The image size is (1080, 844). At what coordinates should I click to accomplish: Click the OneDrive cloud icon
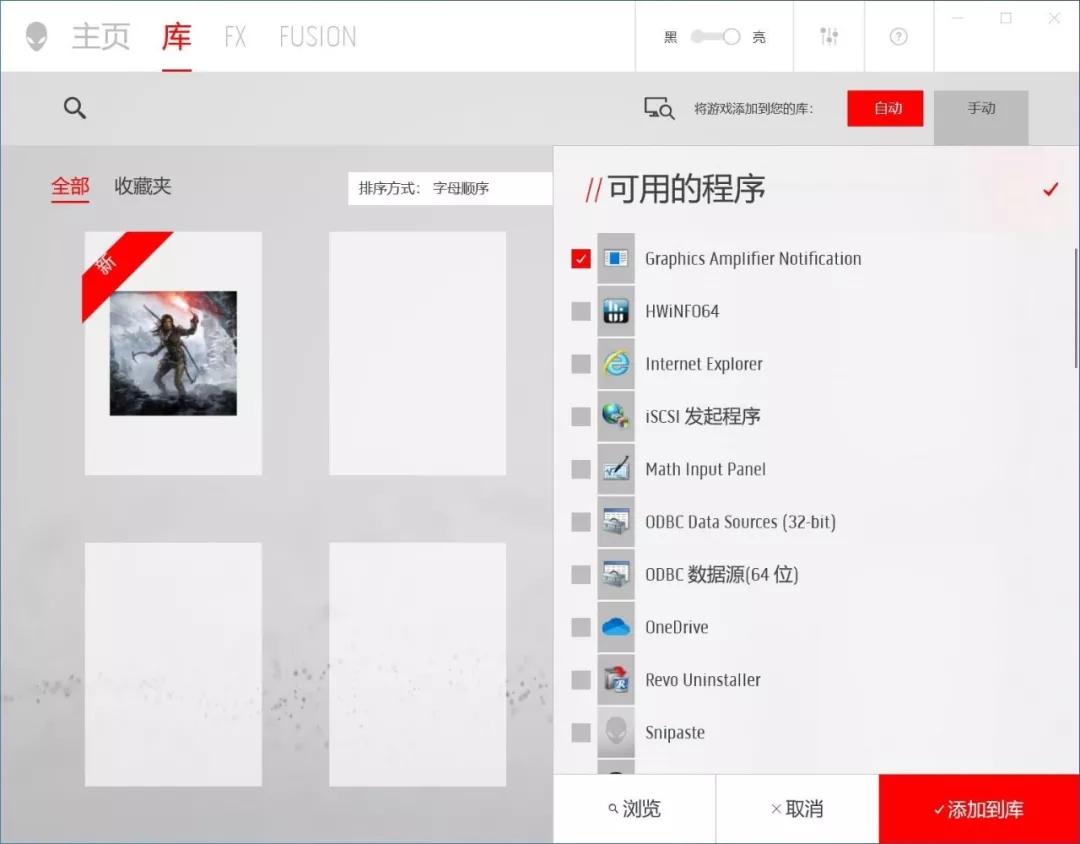coord(616,627)
